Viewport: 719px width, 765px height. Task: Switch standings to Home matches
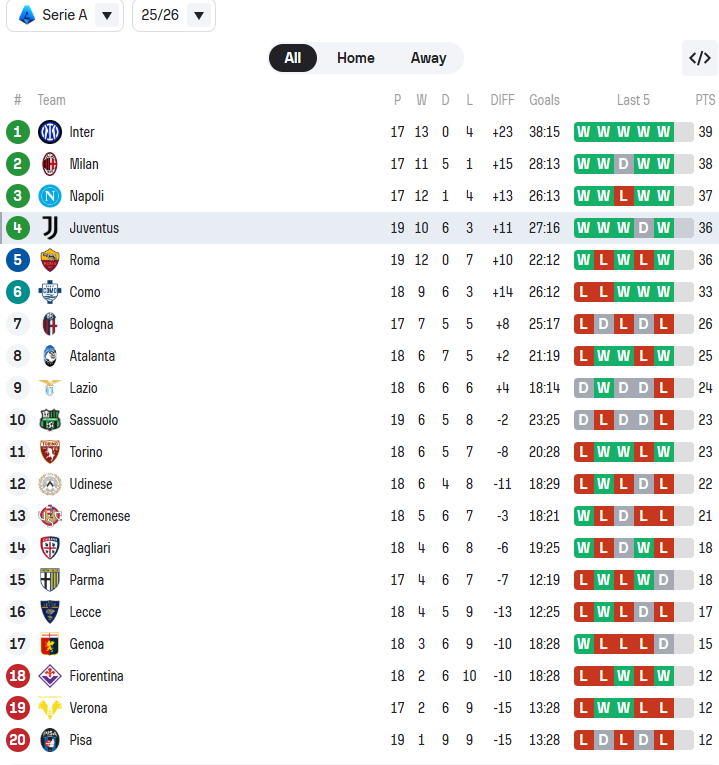355,58
